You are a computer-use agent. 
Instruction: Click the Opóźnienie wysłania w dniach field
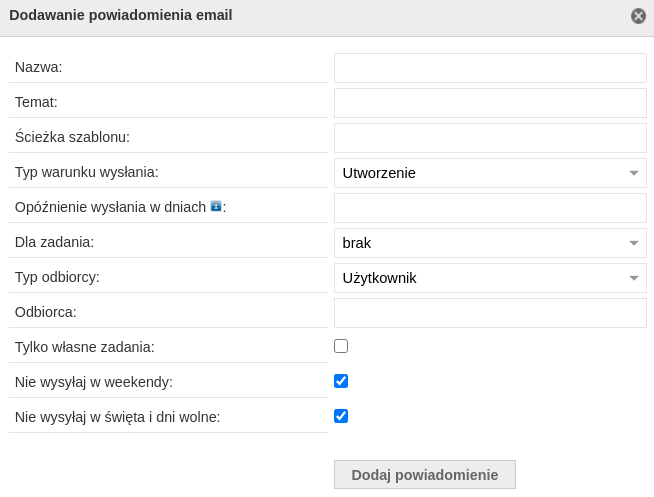pos(490,208)
